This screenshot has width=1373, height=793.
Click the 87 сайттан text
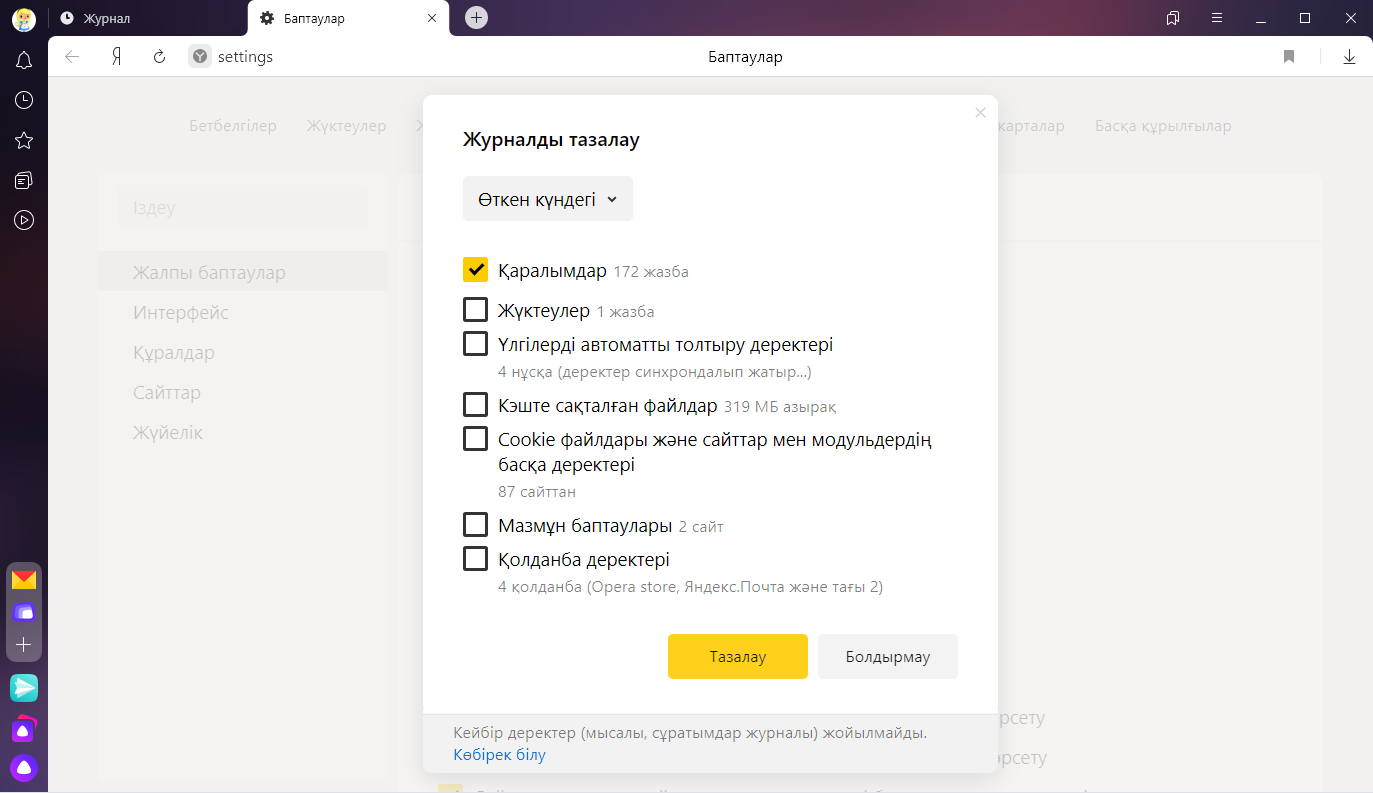tap(537, 492)
